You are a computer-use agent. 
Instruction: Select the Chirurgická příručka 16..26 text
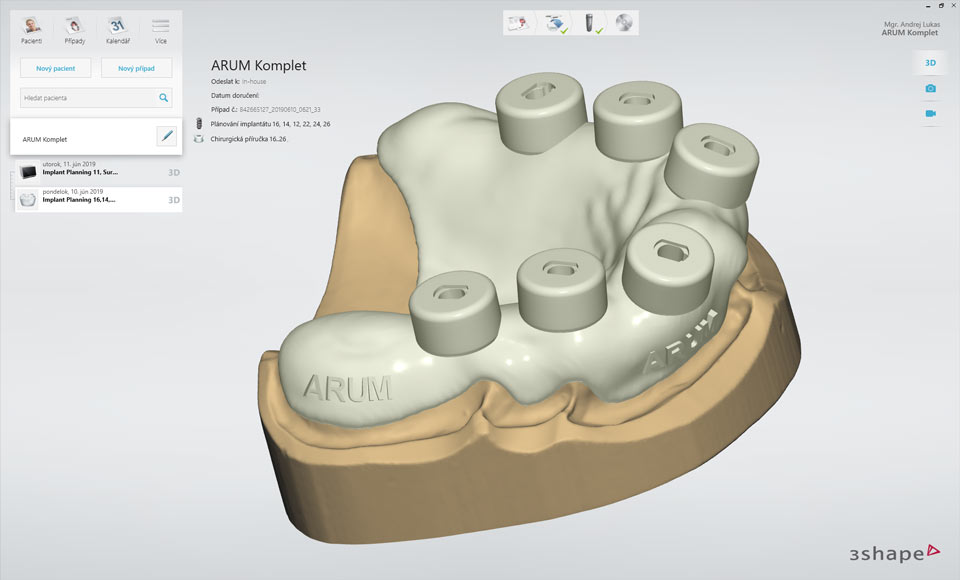[248, 139]
